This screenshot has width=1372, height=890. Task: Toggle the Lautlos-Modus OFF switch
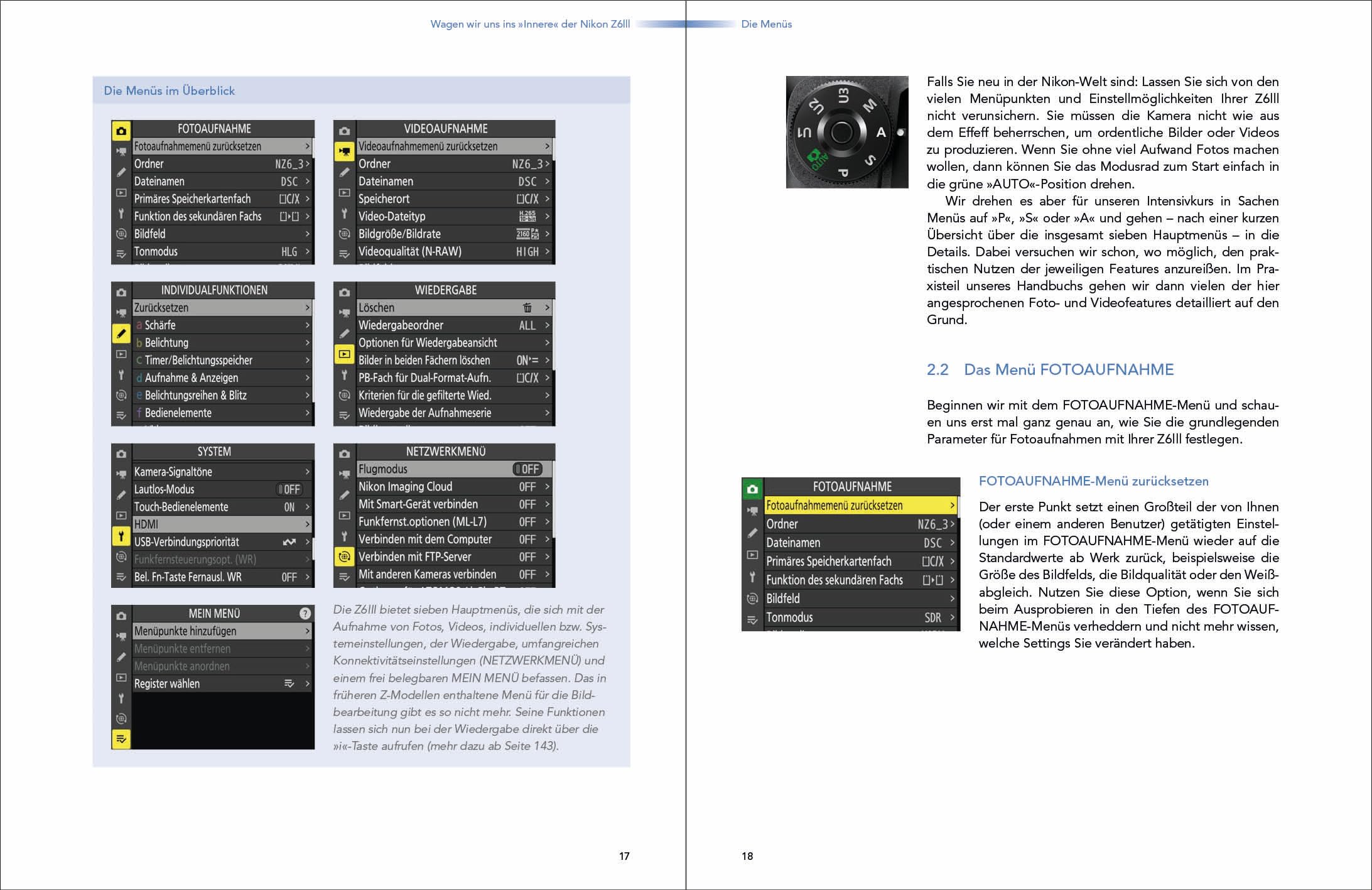289,489
